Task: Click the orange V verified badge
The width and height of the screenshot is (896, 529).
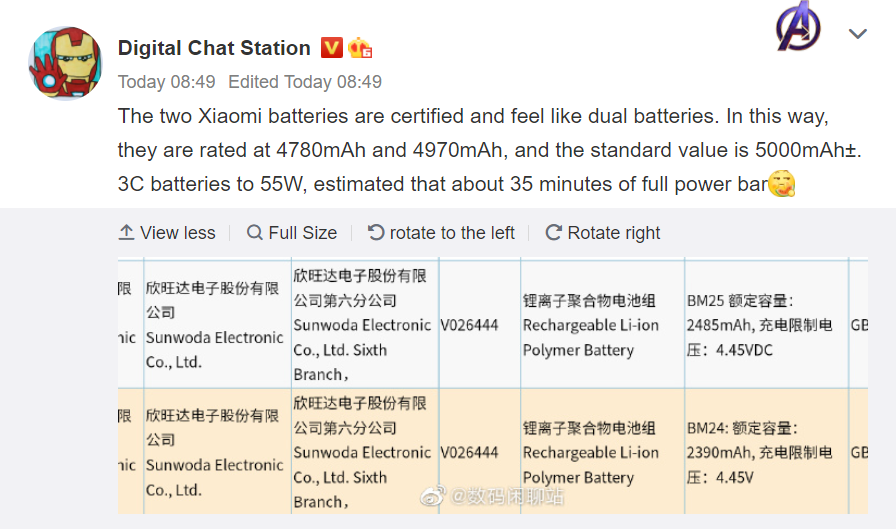Action: pos(332,47)
